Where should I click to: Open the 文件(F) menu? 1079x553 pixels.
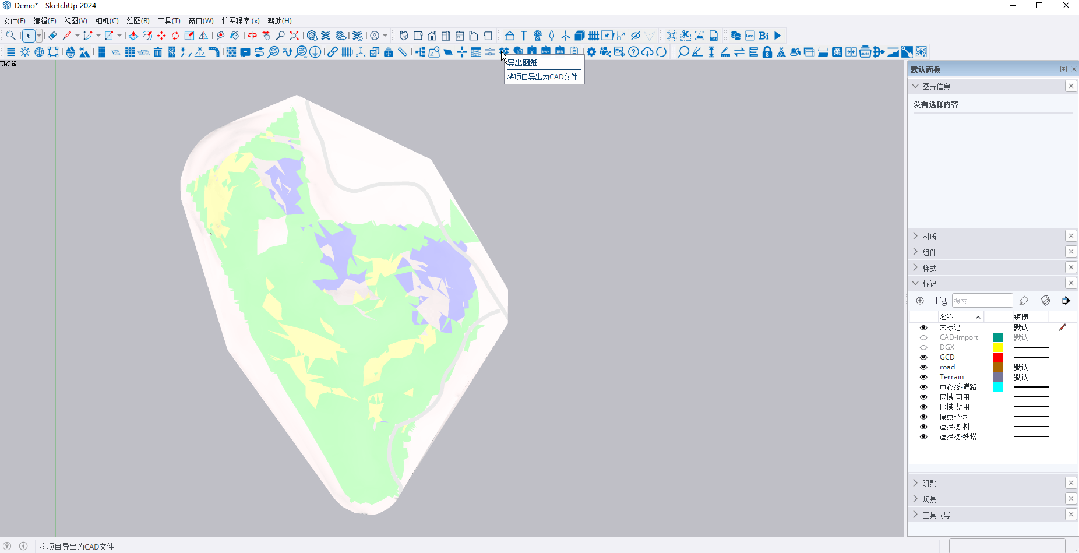(15, 20)
